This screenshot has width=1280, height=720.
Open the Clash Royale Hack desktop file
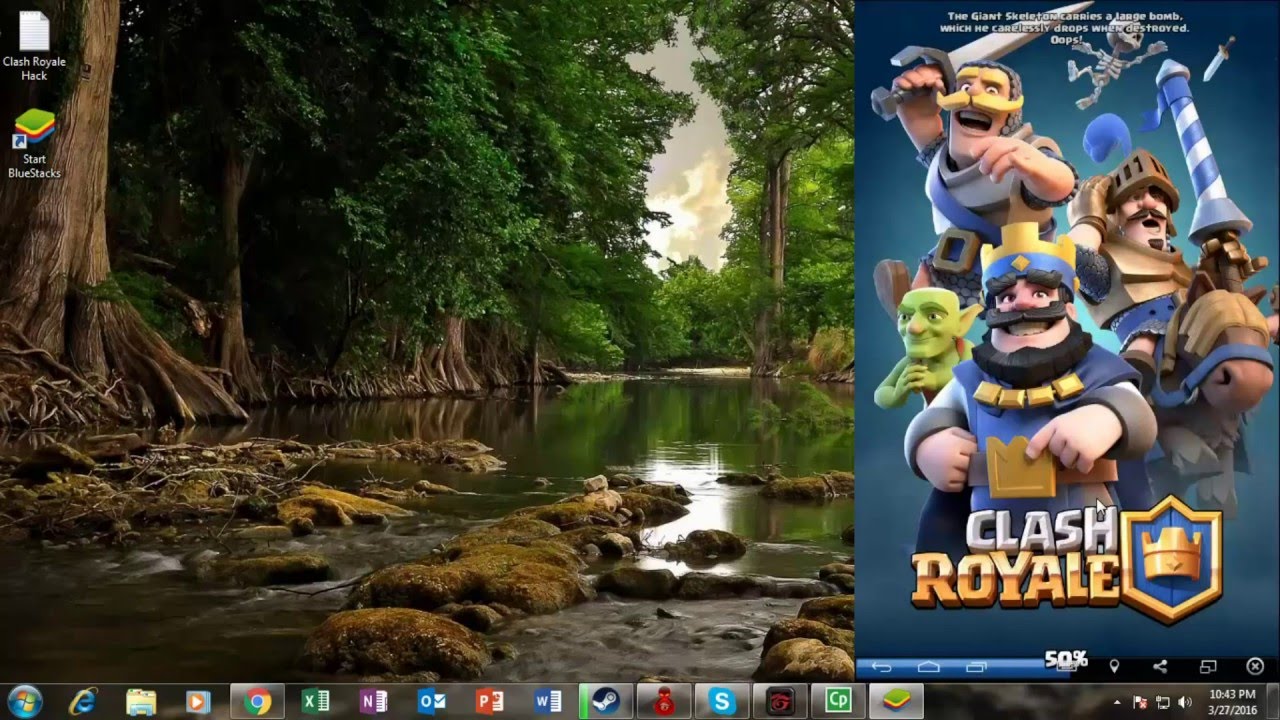point(34,46)
